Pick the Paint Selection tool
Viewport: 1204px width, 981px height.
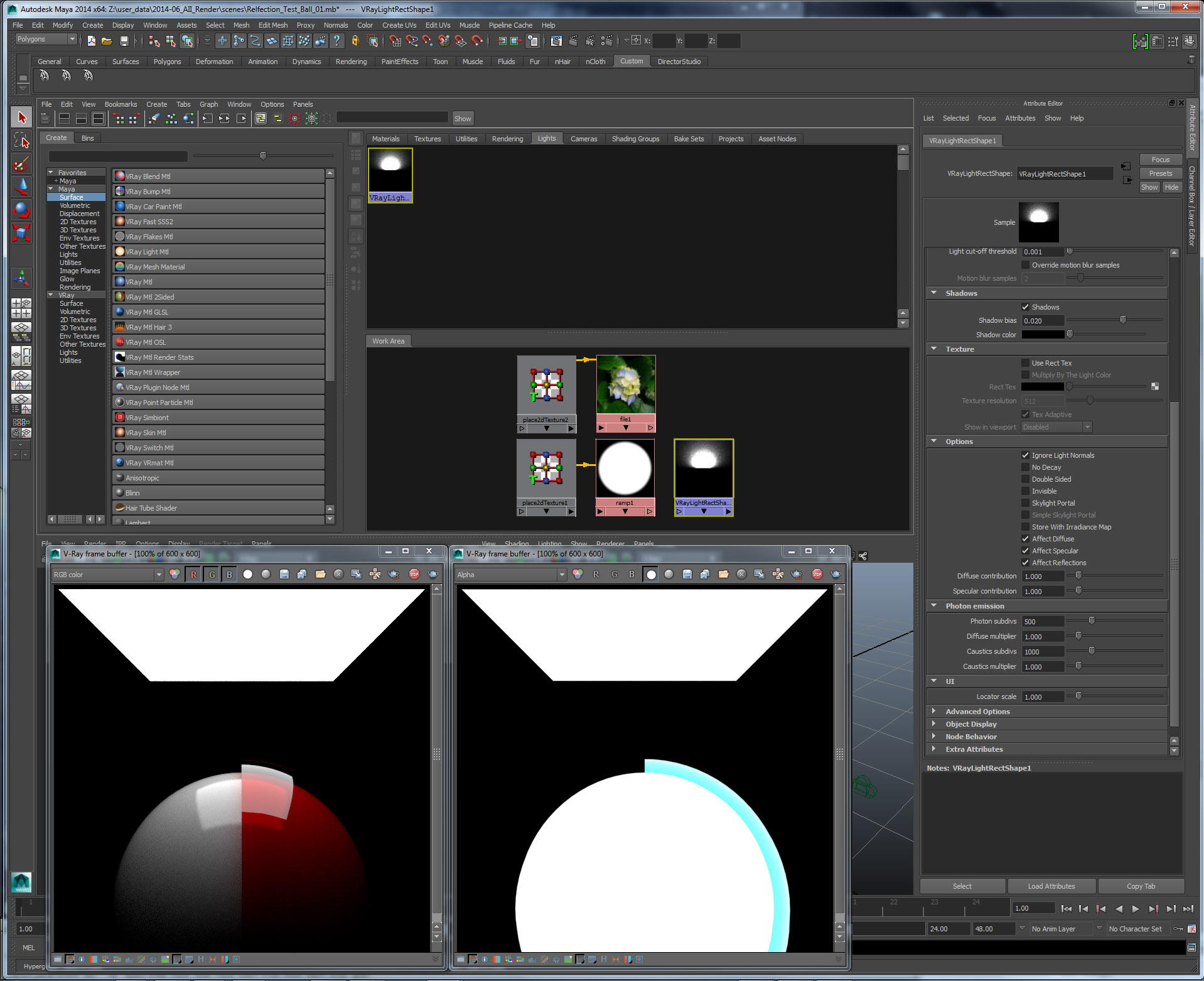coord(21,164)
